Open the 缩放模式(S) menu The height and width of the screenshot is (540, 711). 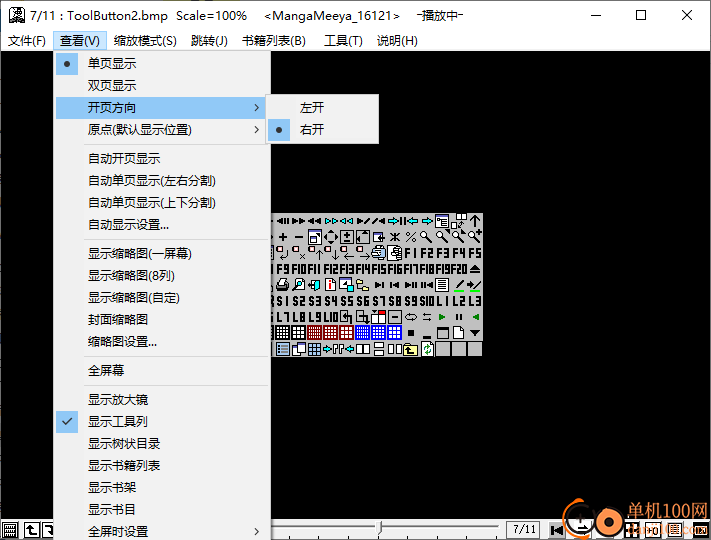click(x=145, y=41)
